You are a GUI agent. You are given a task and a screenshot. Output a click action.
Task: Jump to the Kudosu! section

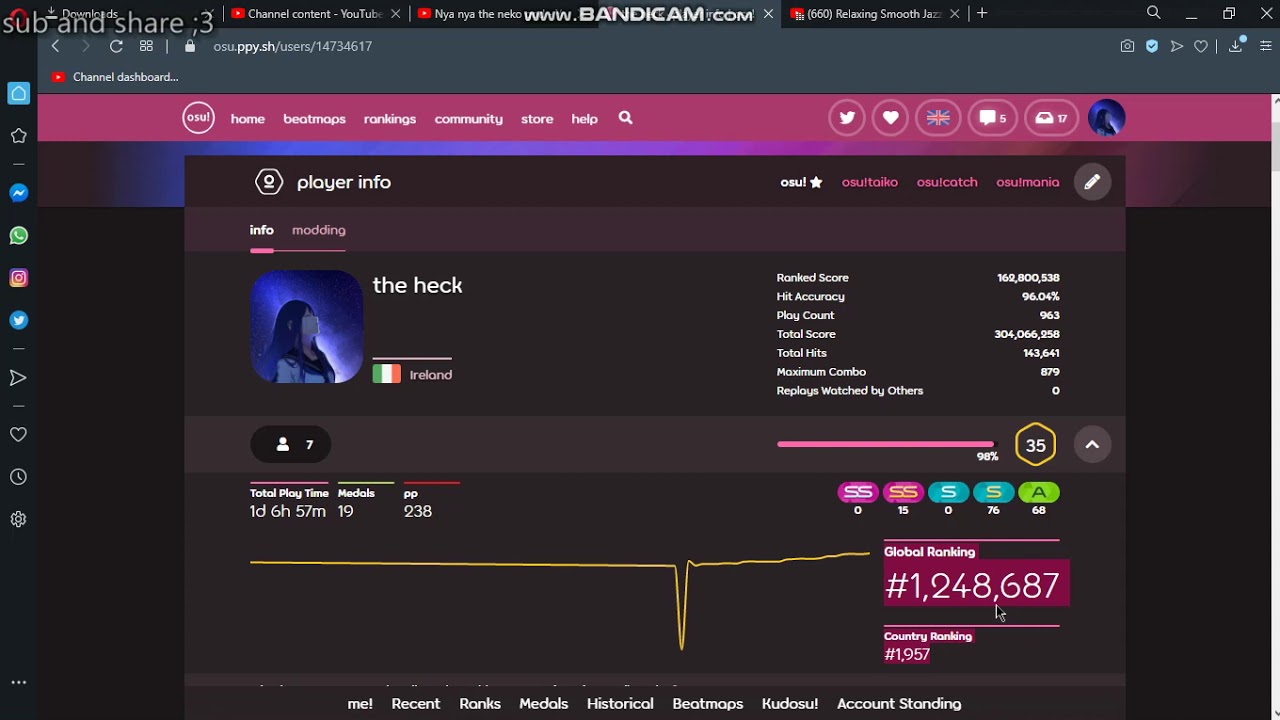pyautogui.click(x=790, y=704)
